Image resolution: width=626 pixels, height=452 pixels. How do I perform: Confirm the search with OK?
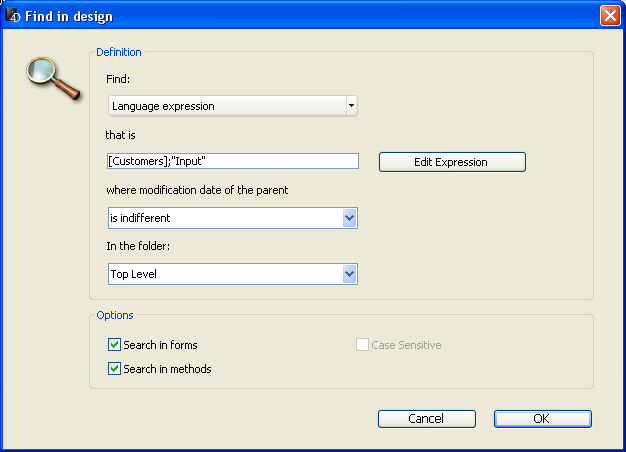(542, 419)
